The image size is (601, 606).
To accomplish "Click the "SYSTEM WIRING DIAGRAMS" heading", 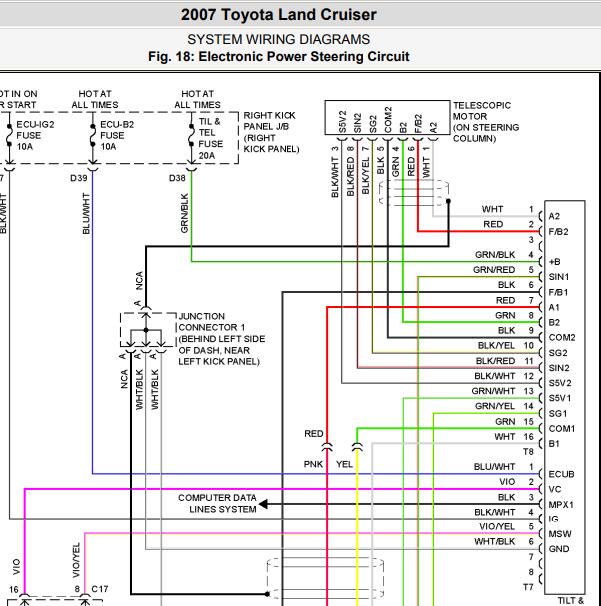I will click(x=279, y=39).
